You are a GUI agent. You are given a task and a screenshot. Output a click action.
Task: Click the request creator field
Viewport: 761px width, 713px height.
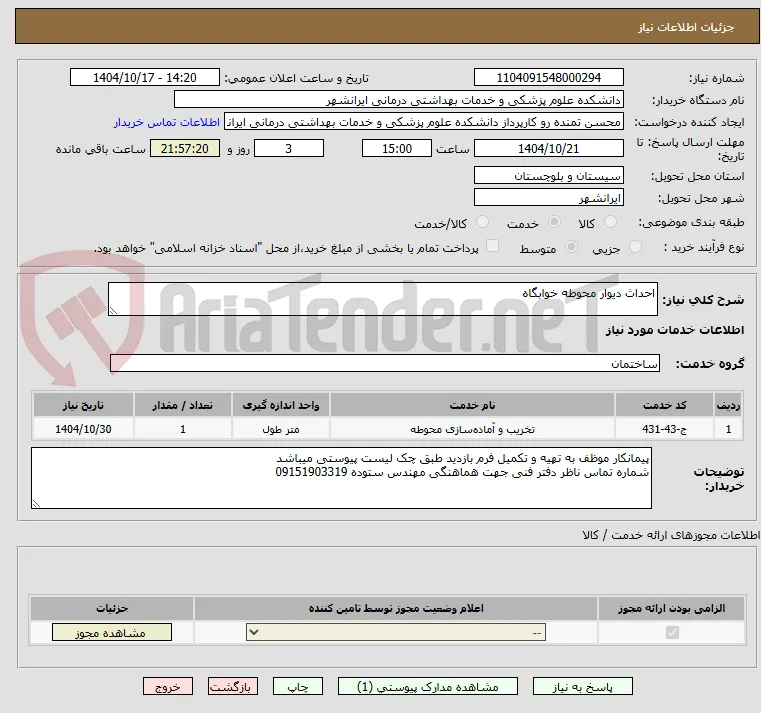[x=424, y=122]
